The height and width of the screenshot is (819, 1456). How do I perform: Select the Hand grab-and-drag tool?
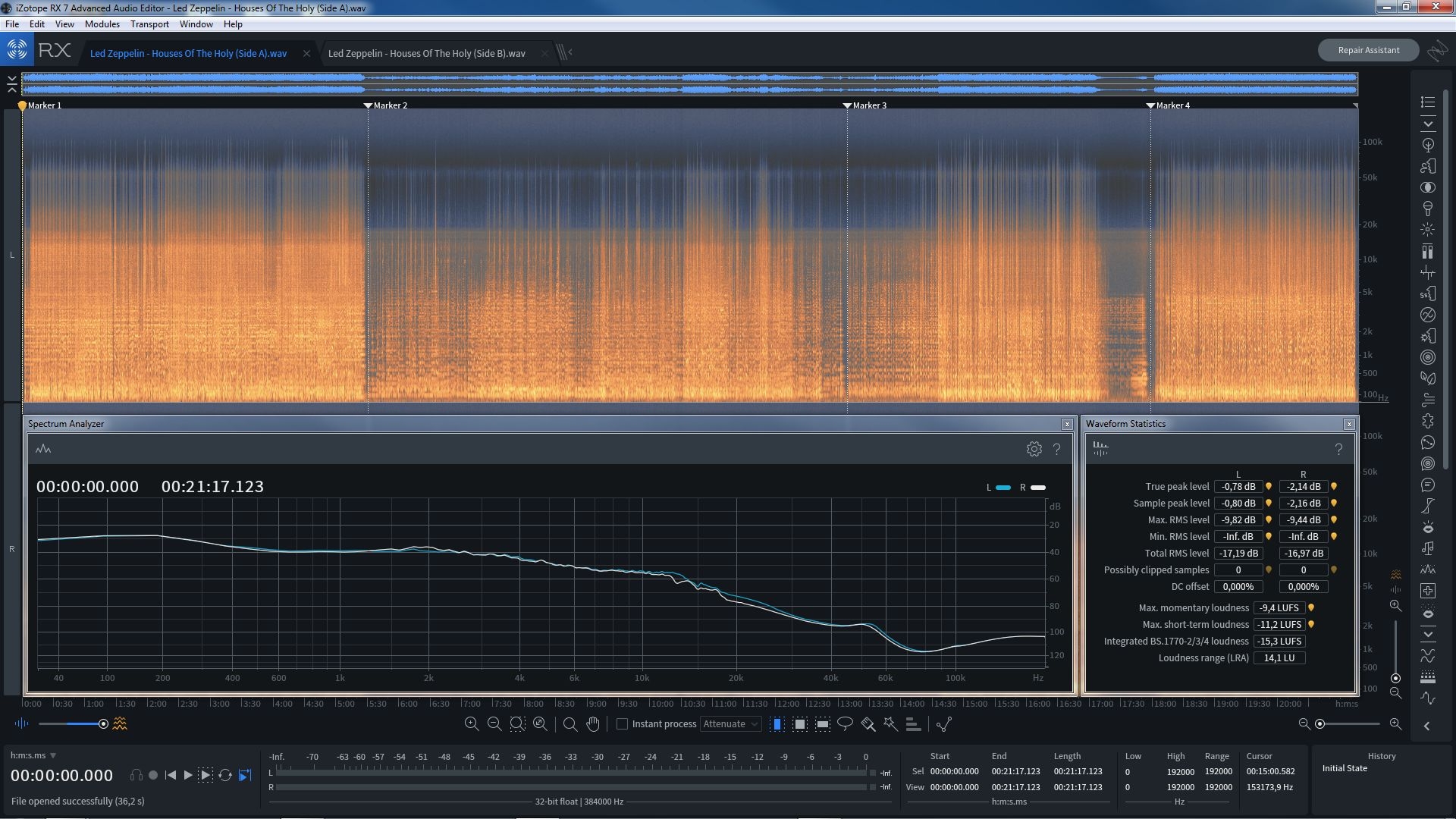593,724
